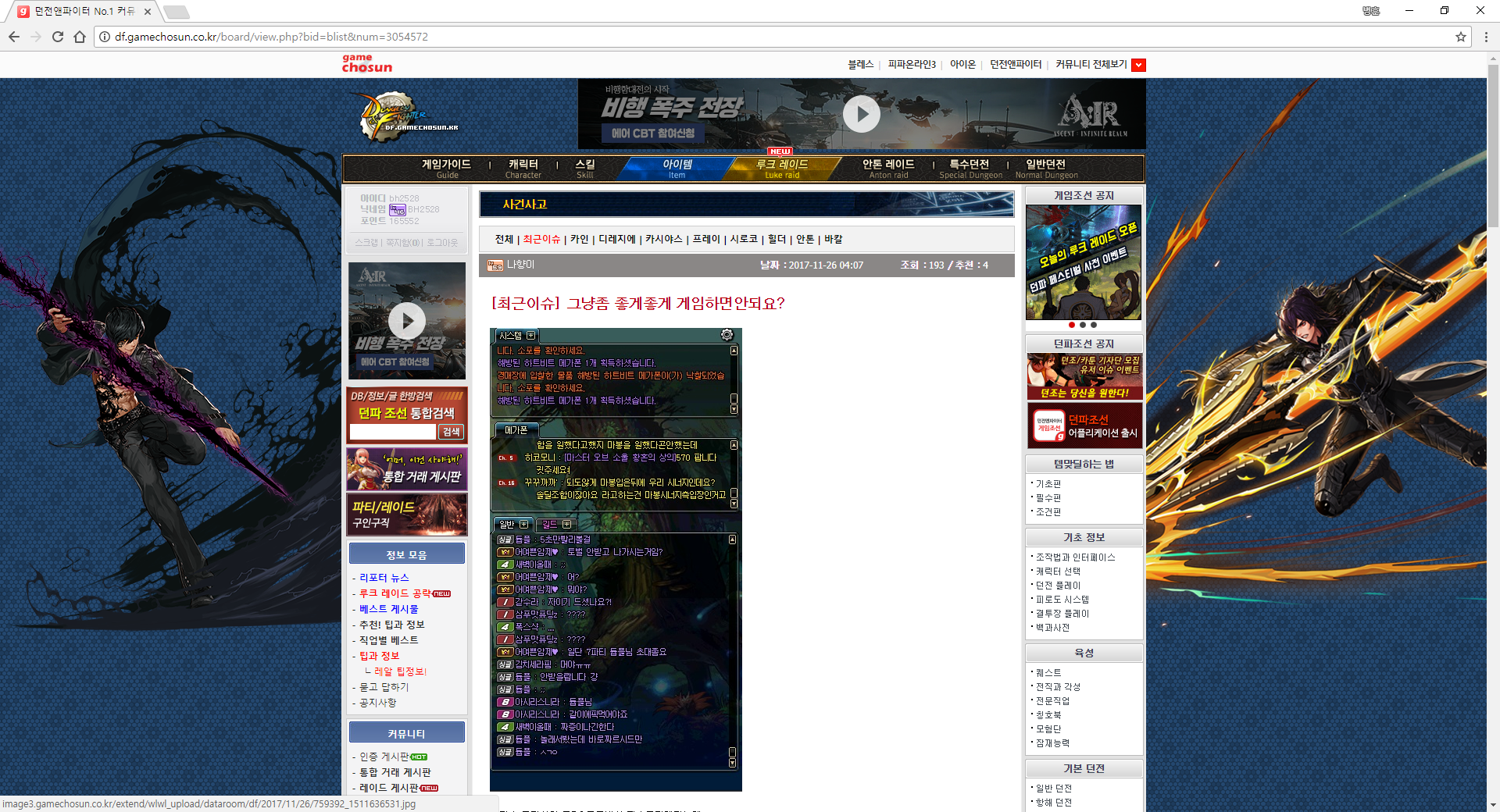Image resolution: width=1500 pixels, height=812 pixels.
Task: Open the 게임조선 공지 event thumbnail
Action: (1083, 262)
